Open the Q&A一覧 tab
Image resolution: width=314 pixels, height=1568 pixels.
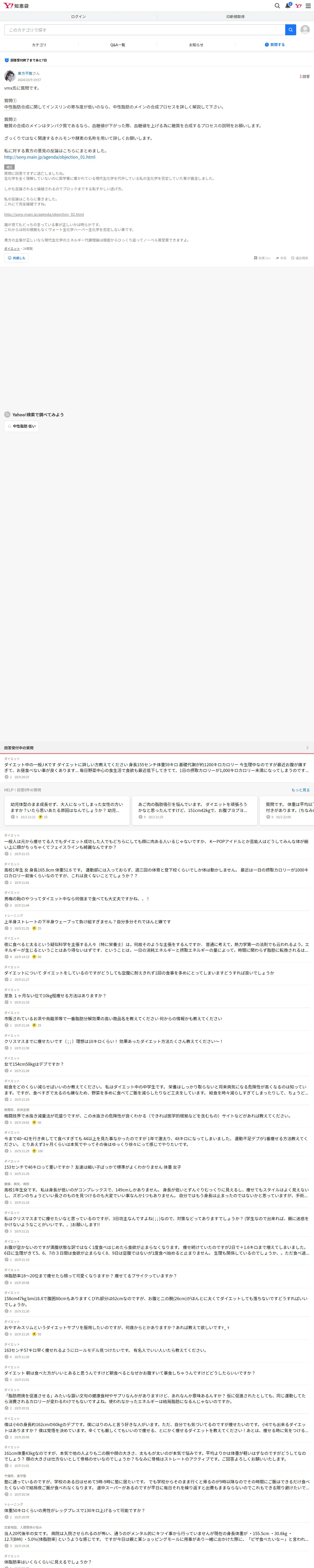[118, 44]
